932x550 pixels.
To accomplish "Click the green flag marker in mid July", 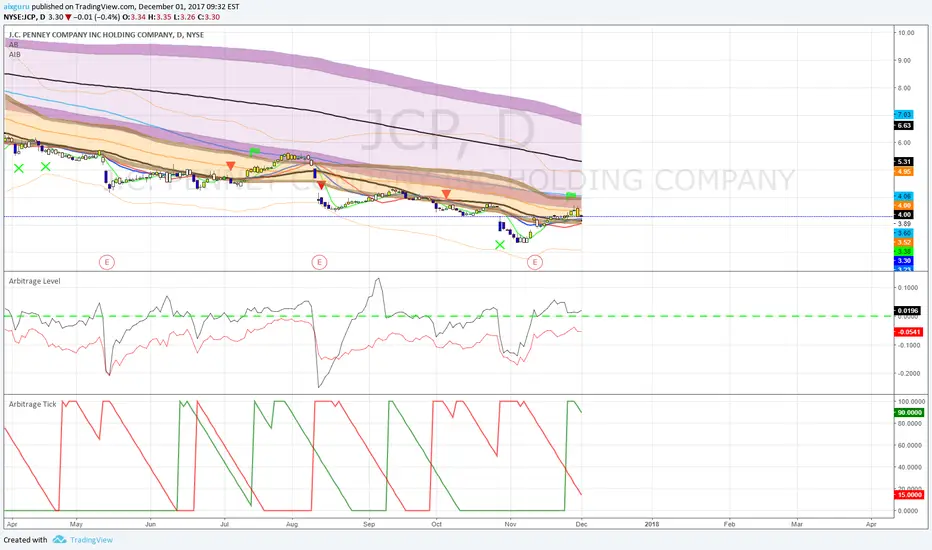I will pyautogui.click(x=254, y=152).
